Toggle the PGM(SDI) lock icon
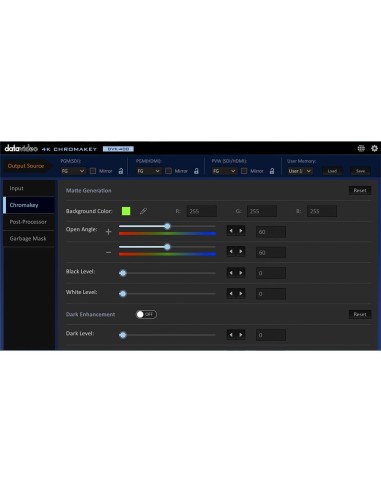 click(121, 171)
